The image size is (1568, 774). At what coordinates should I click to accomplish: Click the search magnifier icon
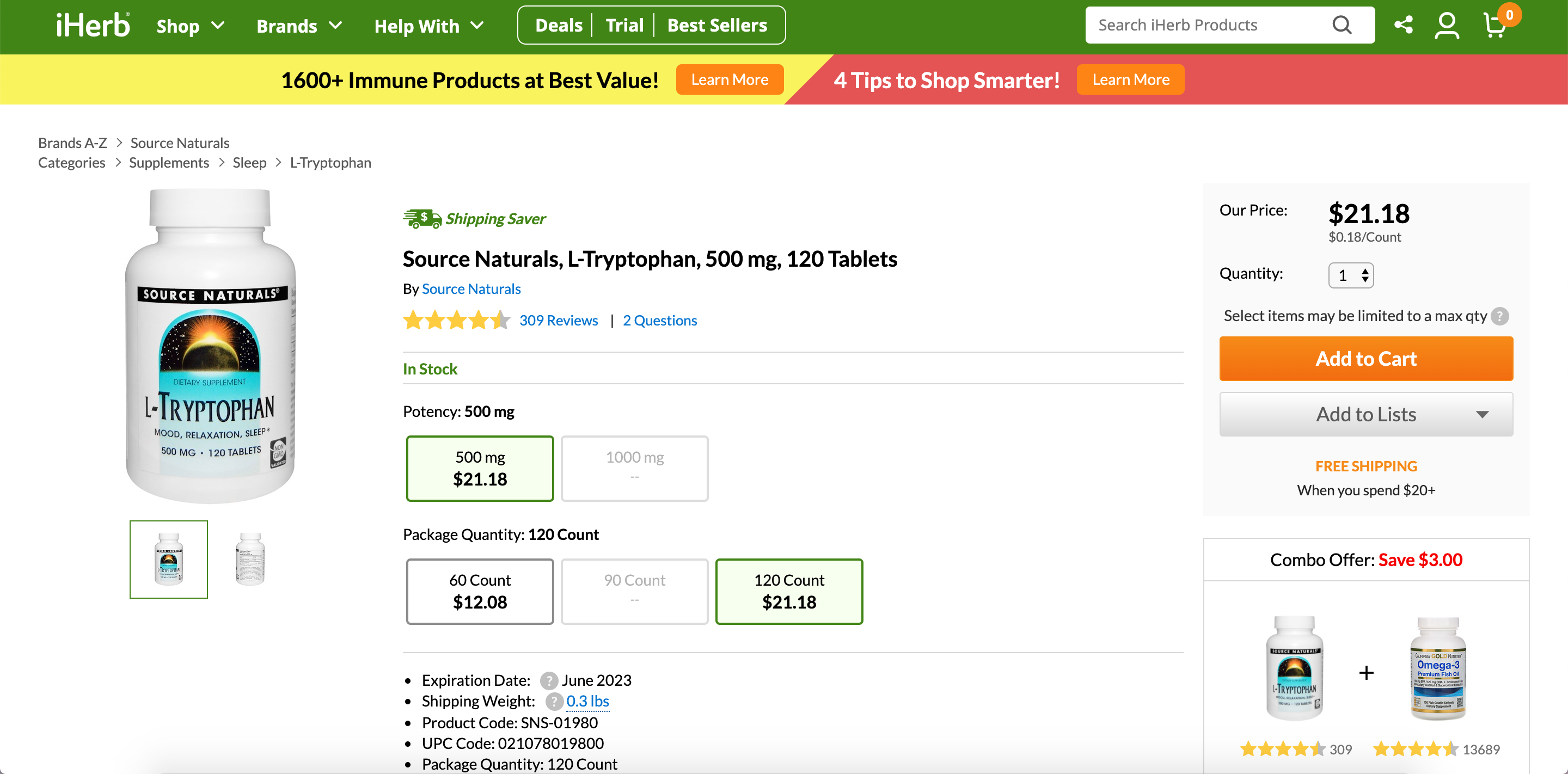coord(1342,25)
